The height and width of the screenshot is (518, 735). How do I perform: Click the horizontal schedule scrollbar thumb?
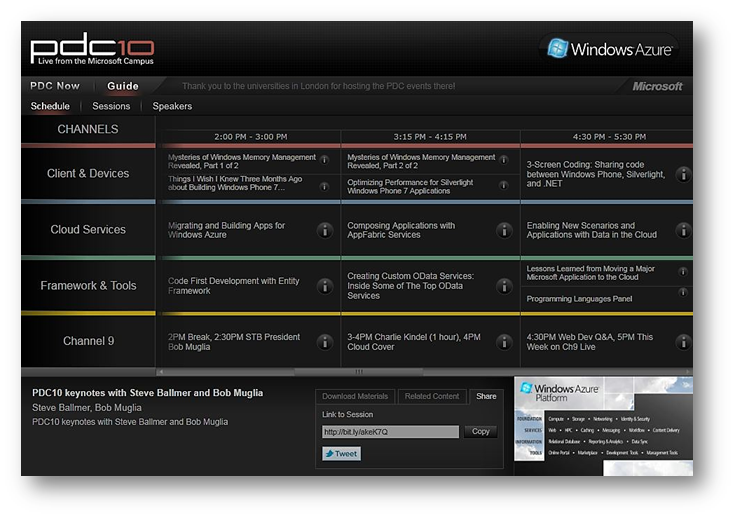click(x=359, y=372)
